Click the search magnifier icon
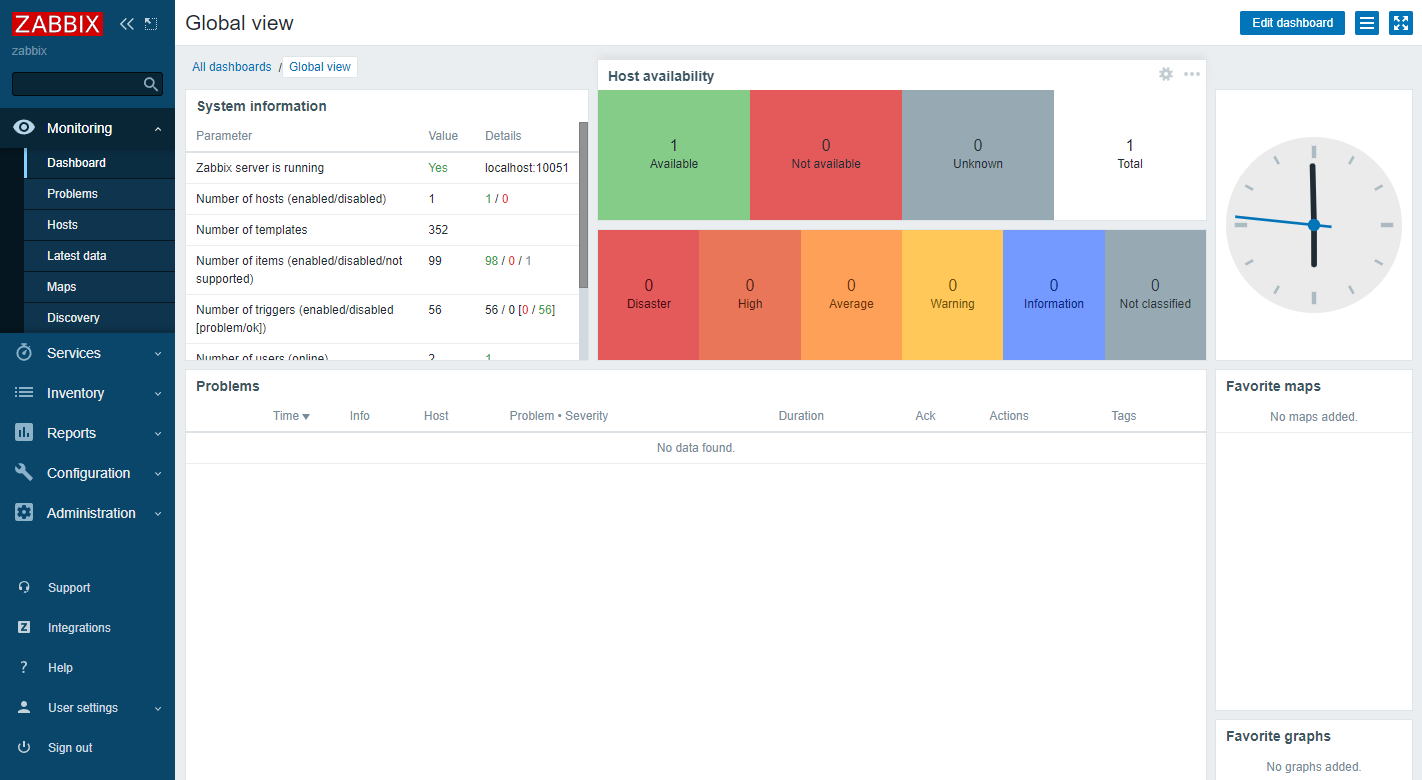The image size is (1422, 780). [150, 84]
